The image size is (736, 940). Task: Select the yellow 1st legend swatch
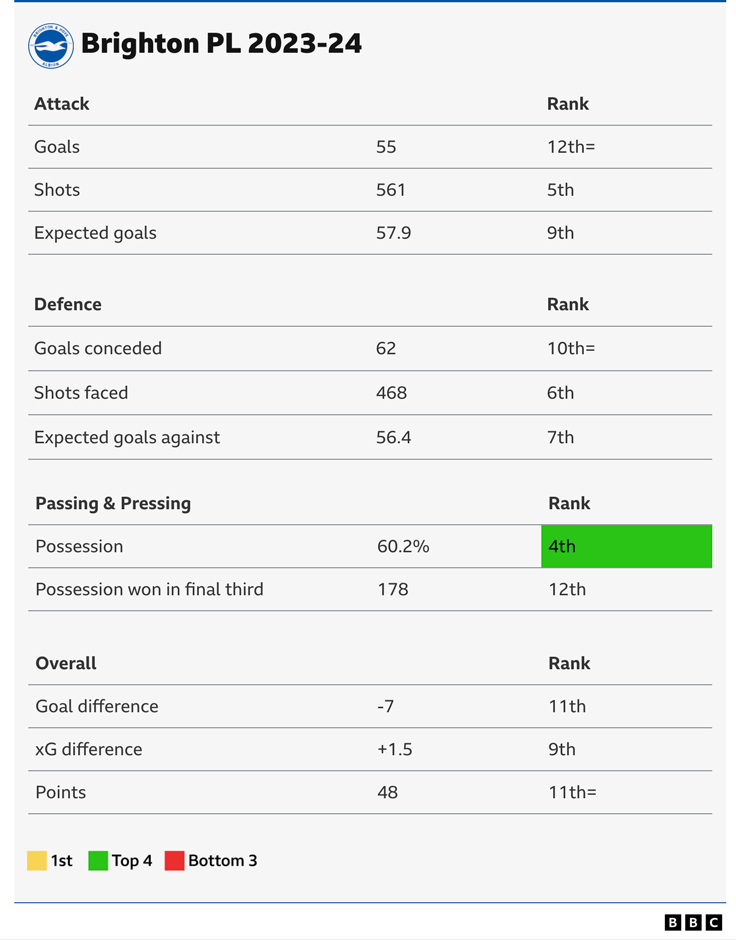37,861
